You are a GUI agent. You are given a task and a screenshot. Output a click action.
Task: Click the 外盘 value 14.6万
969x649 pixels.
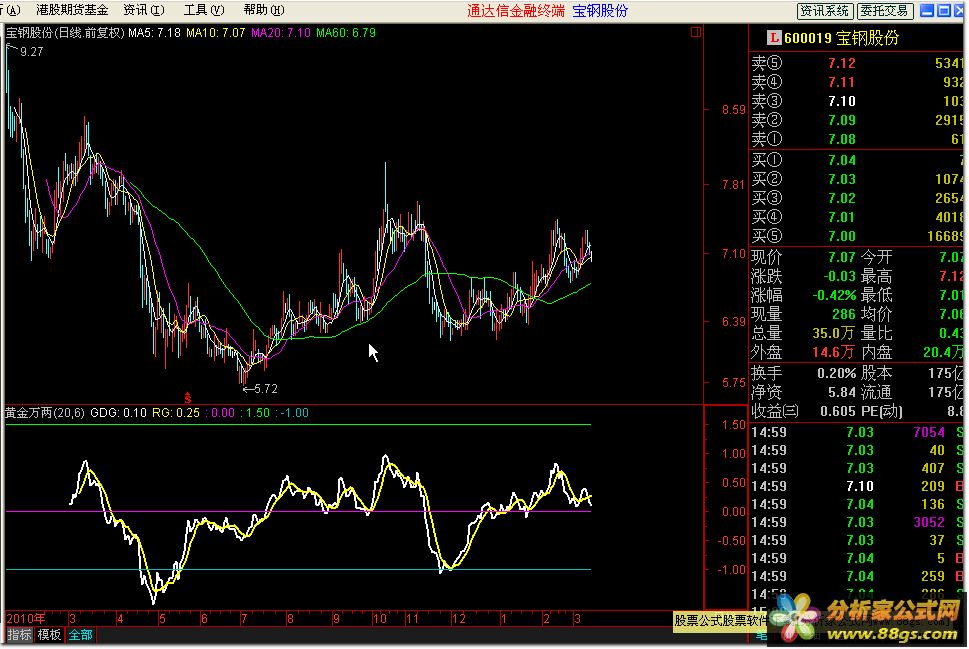pos(833,352)
